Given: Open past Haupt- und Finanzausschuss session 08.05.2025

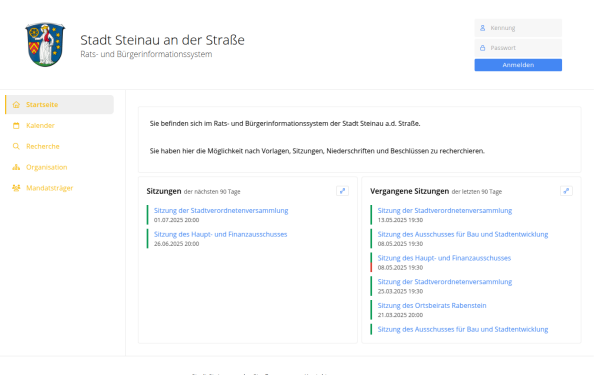Looking at the screenshot, I should point(444,258).
